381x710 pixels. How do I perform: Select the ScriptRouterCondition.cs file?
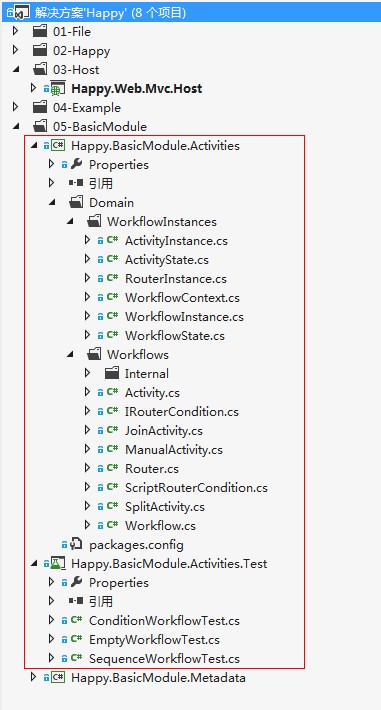click(x=196, y=488)
